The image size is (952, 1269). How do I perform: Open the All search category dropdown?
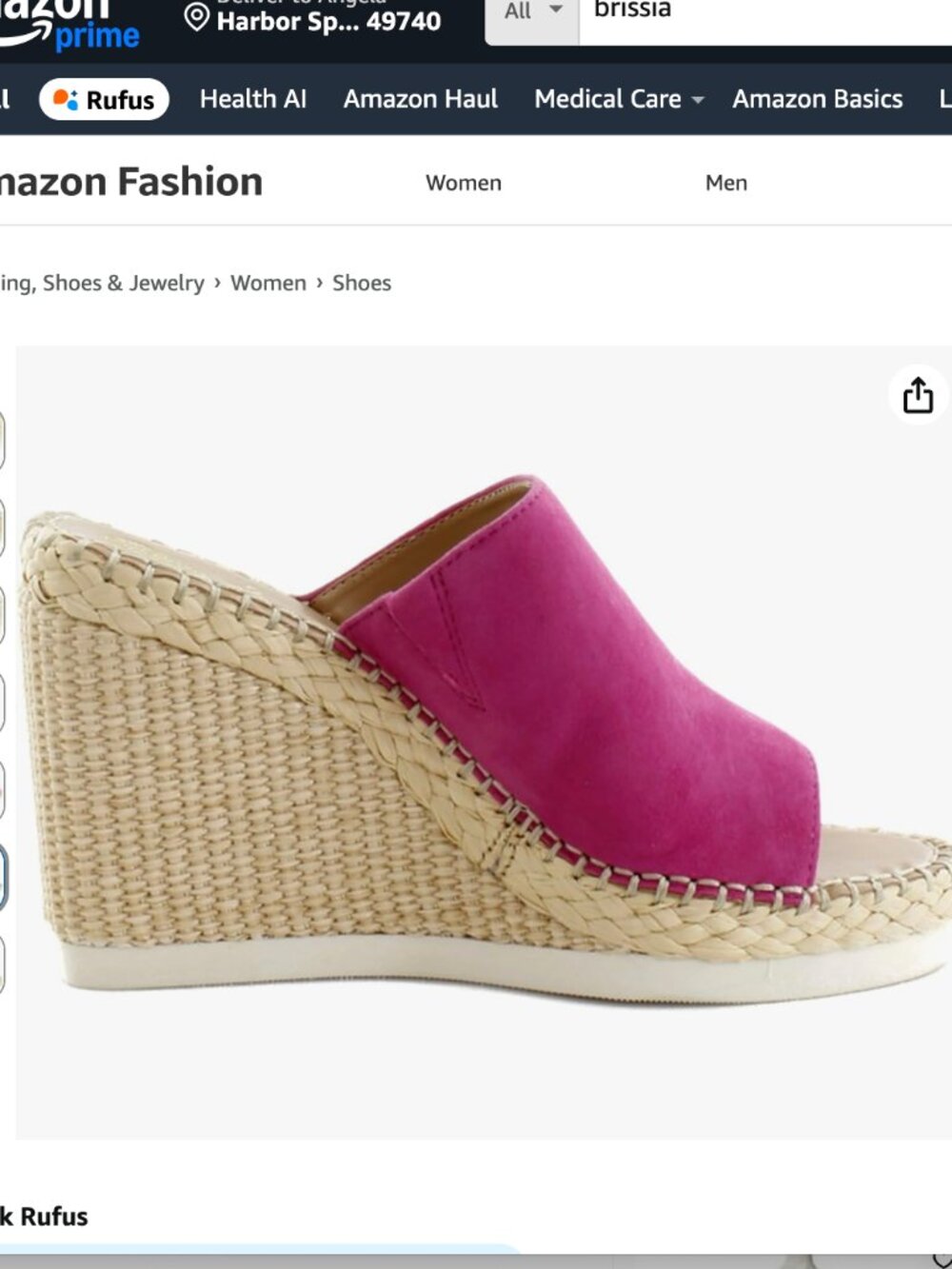[532, 13]
